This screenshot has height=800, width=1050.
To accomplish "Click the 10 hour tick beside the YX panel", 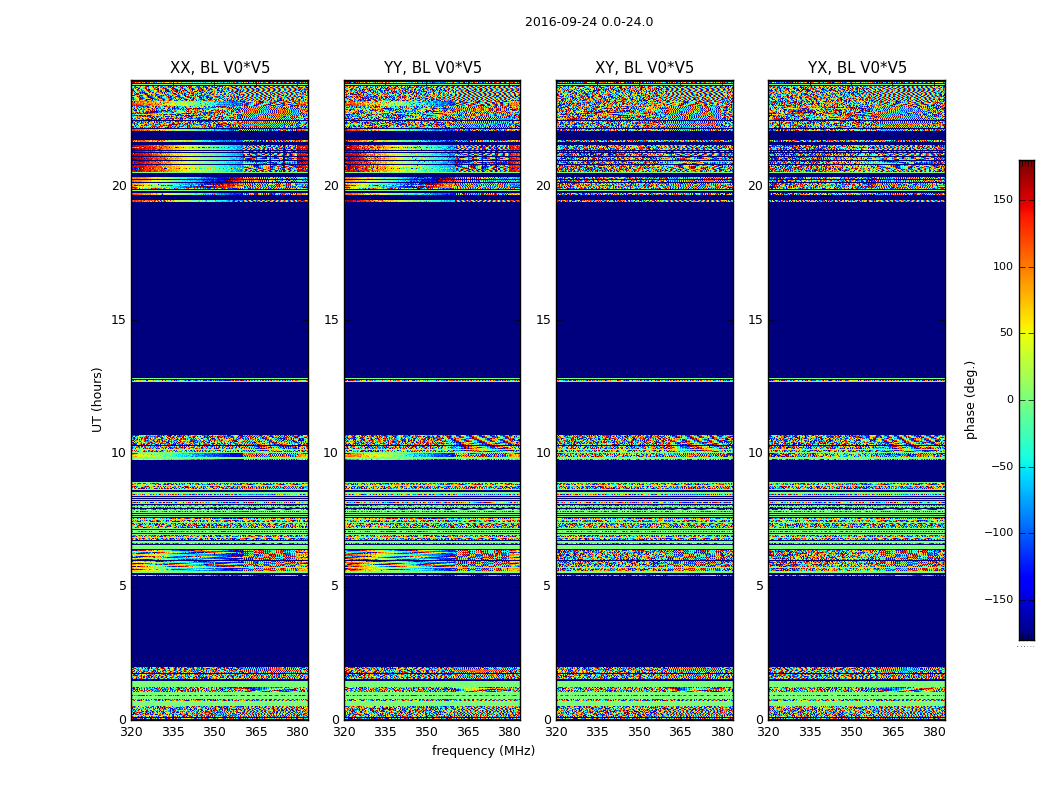I will [756, 453].
